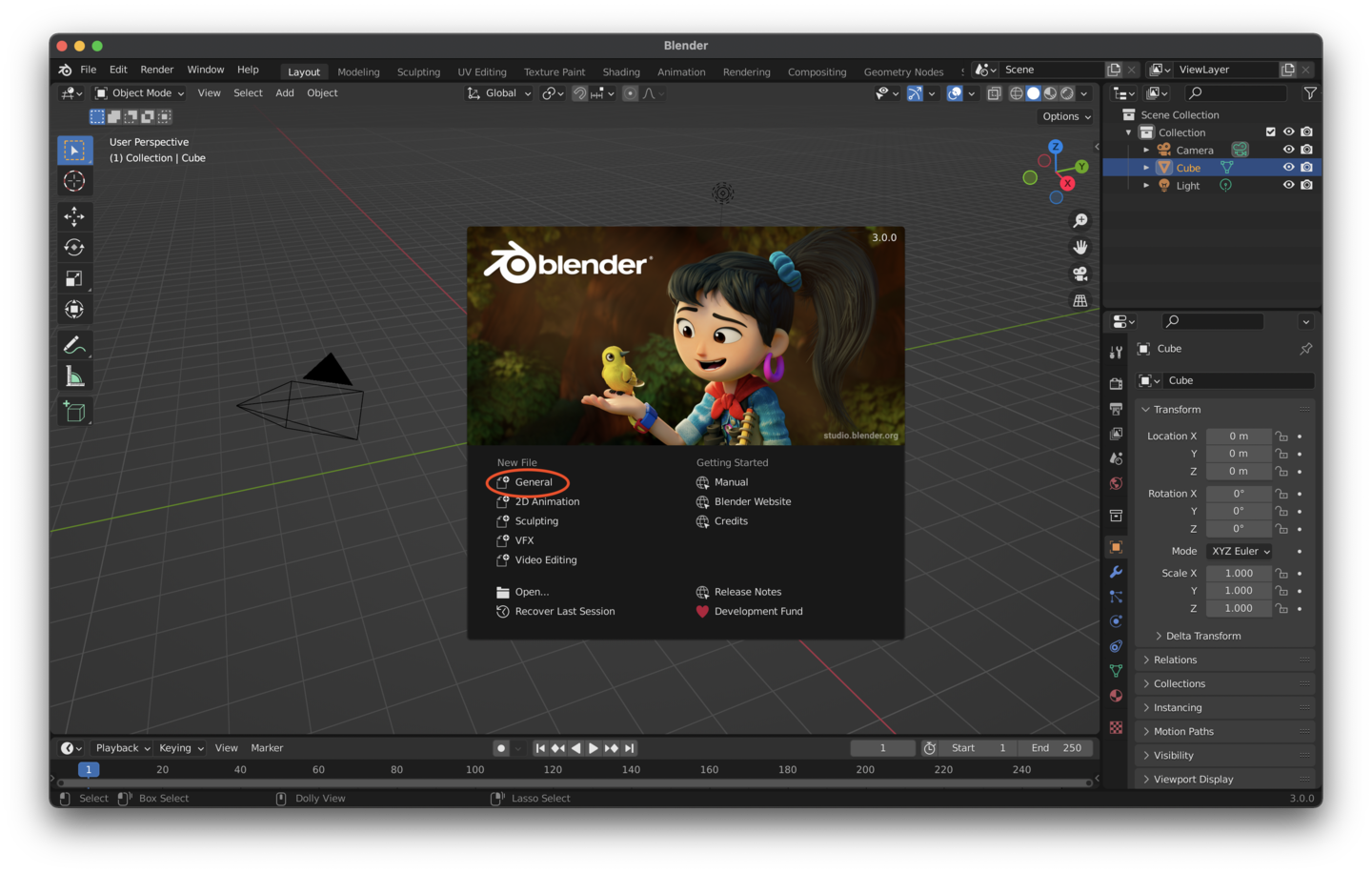
Task: Select the Transform tool
Action: [74, 309]
